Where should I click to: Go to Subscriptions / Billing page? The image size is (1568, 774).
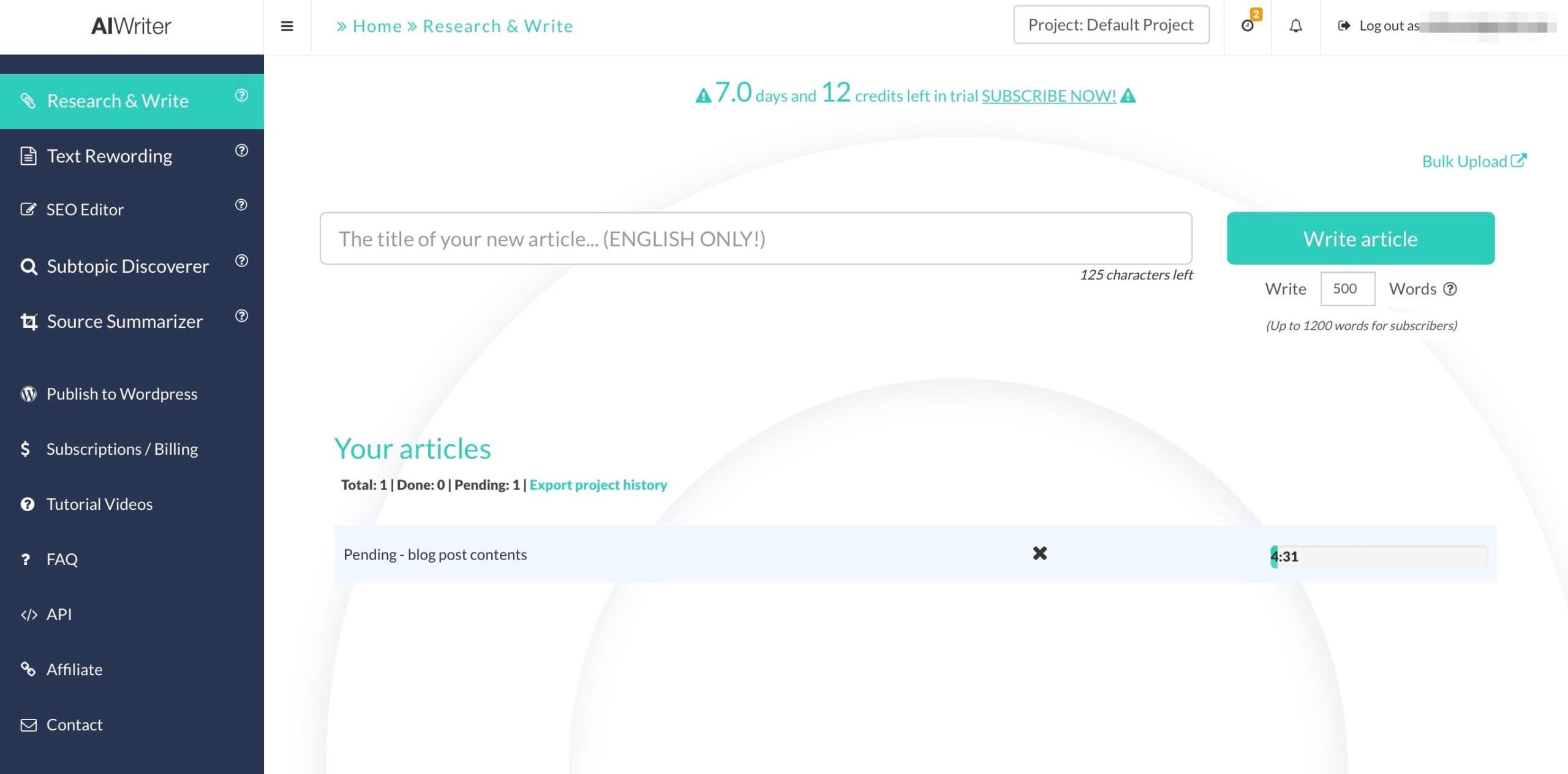[122, 449]
